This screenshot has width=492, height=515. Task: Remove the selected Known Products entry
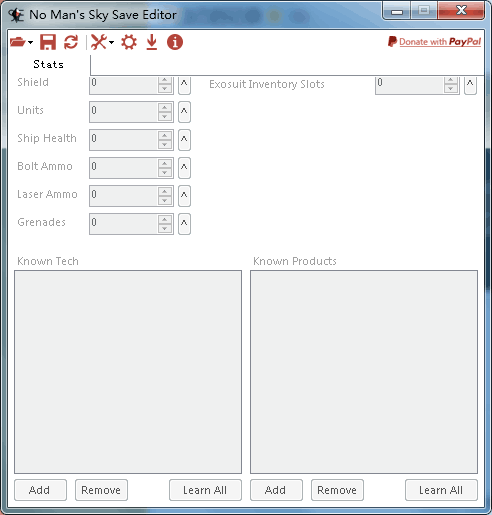pos(337,490)
